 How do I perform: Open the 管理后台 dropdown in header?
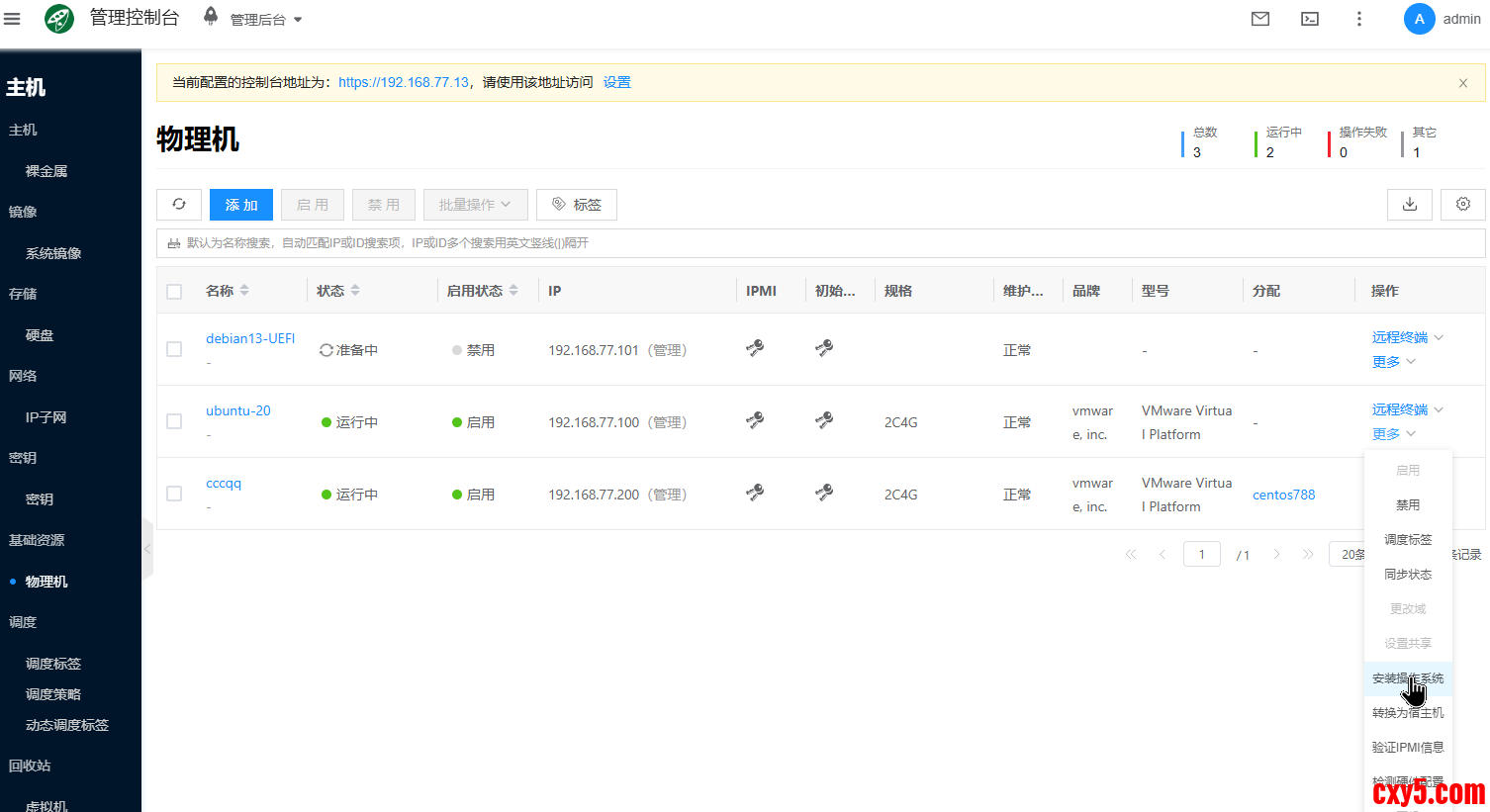[265, 20]
